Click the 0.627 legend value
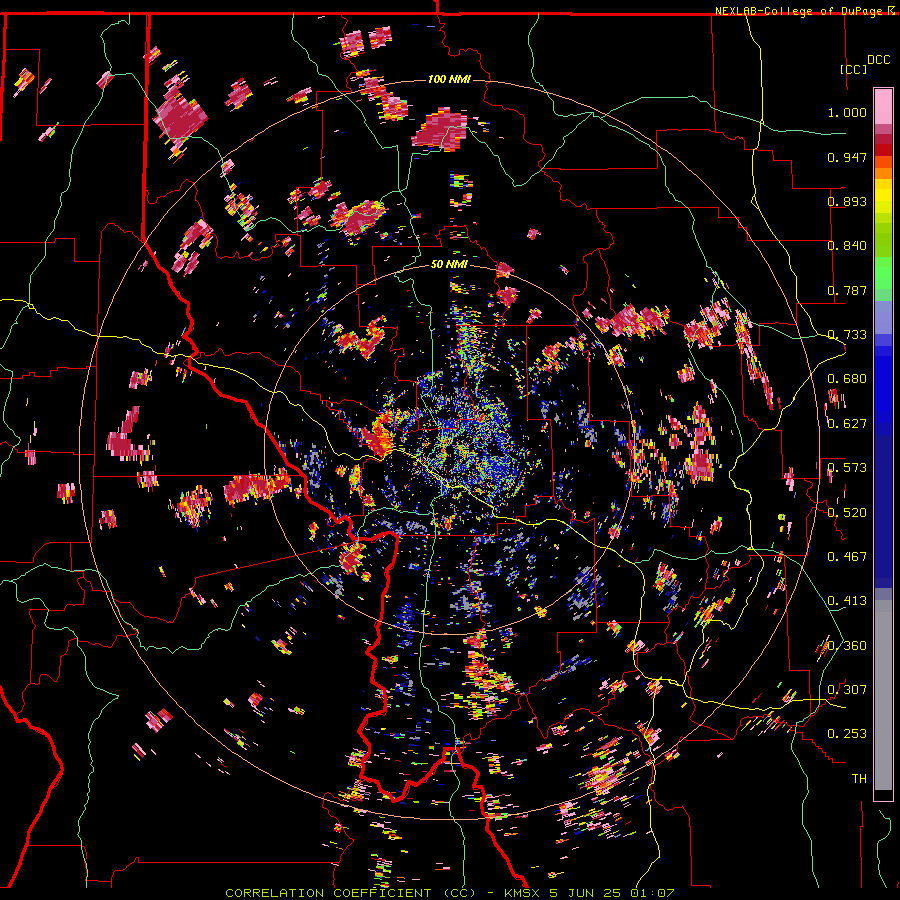Viewport: 900px width, 900px height. click(847, 424)
